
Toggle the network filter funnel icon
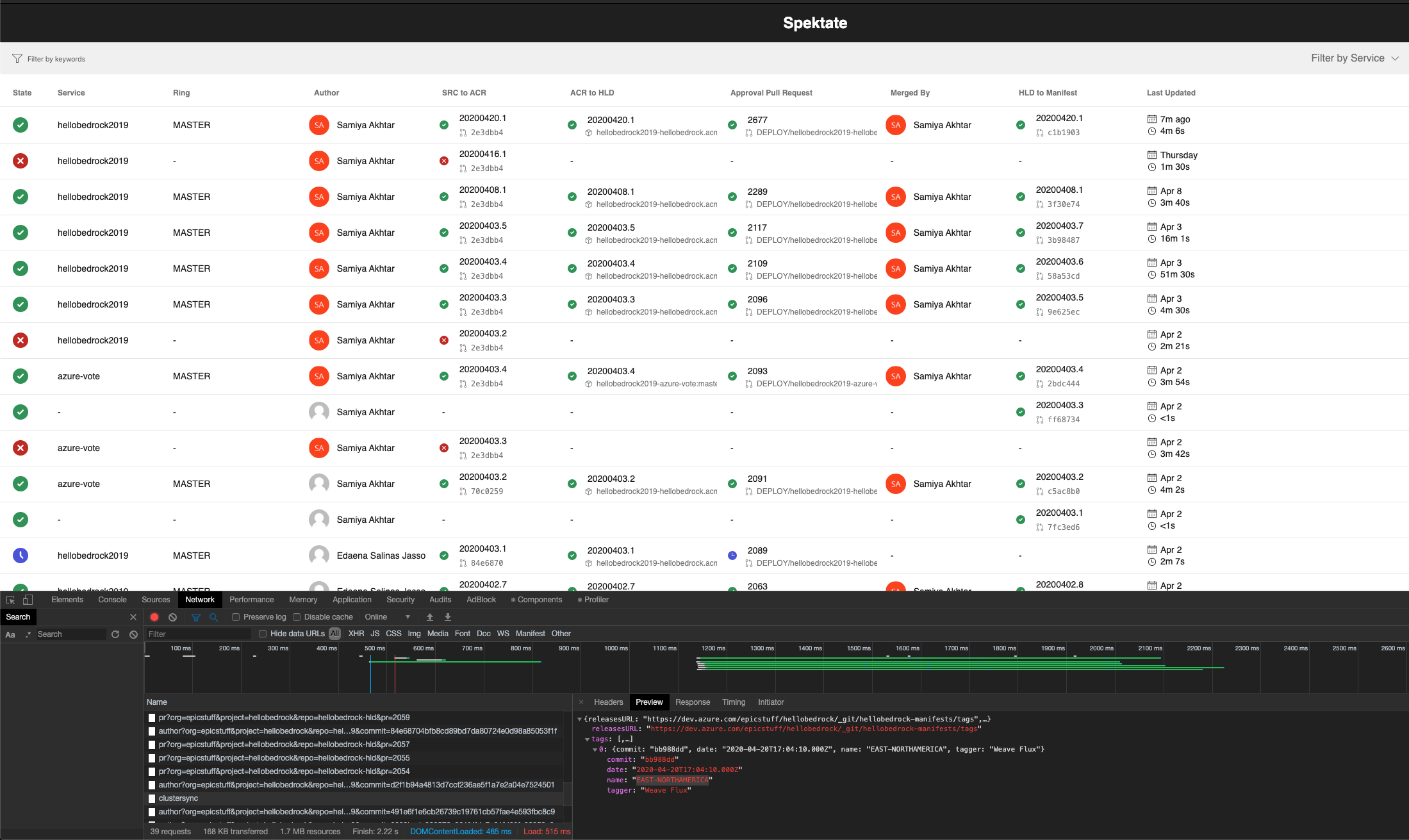pyautogui.click(x=196, y=617)
